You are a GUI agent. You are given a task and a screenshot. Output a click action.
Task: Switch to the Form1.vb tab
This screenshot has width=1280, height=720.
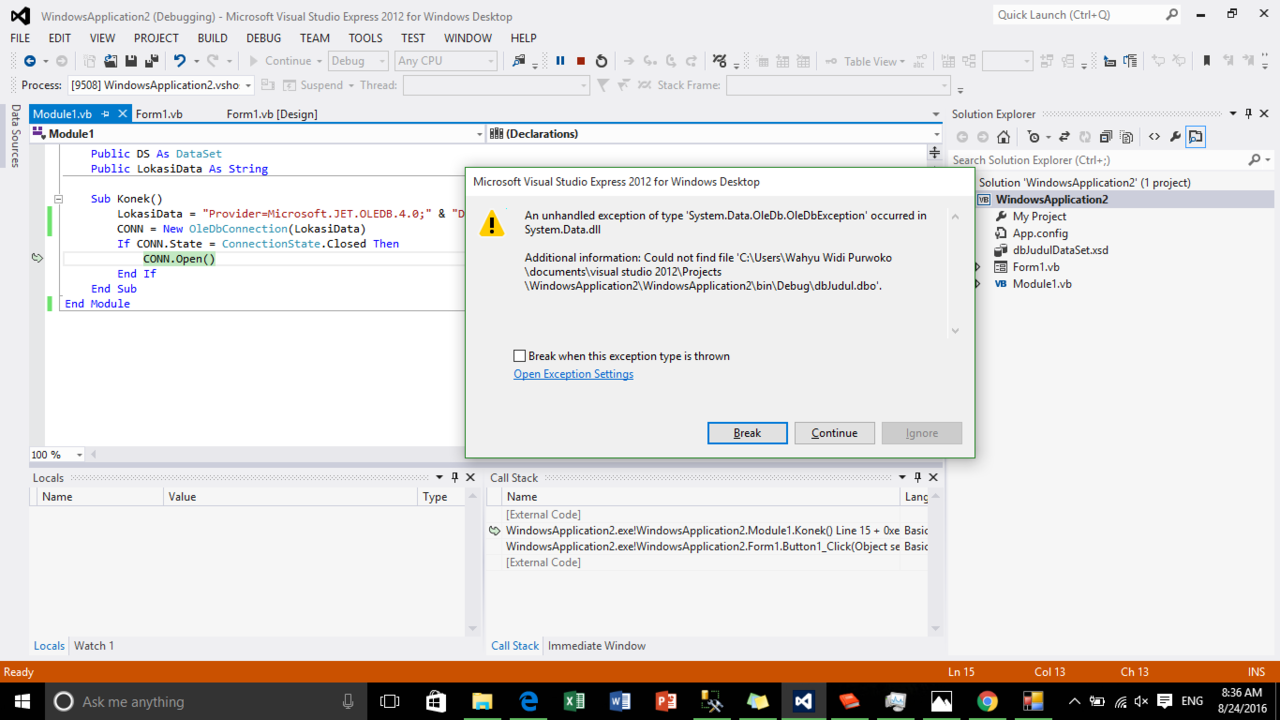(x=159, y=114)
